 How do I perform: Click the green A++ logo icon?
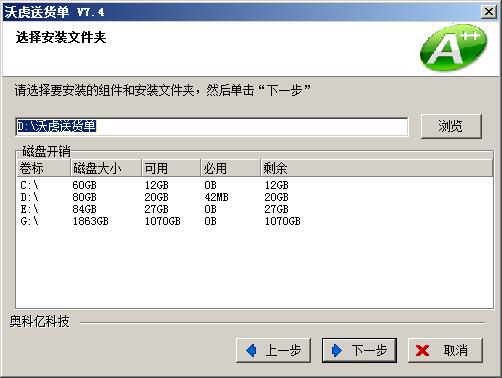tap(453, 47)
